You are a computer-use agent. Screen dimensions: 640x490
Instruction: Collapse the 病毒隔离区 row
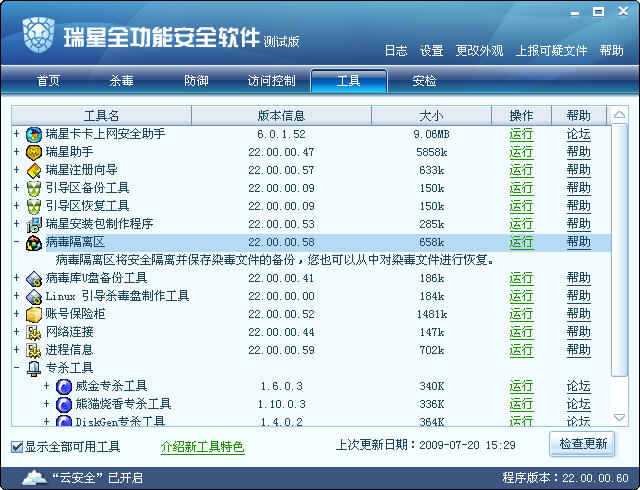click(16, 241)
